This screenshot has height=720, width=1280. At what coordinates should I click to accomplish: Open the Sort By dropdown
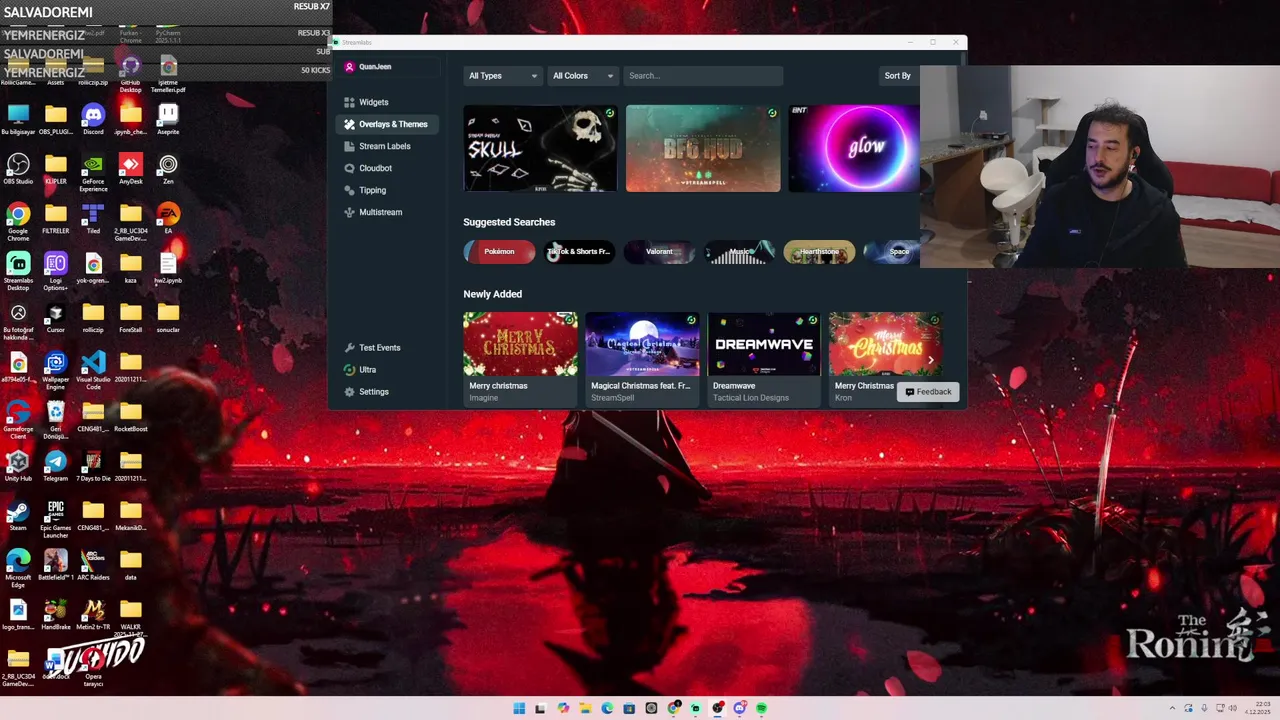(x=897, y=76)
